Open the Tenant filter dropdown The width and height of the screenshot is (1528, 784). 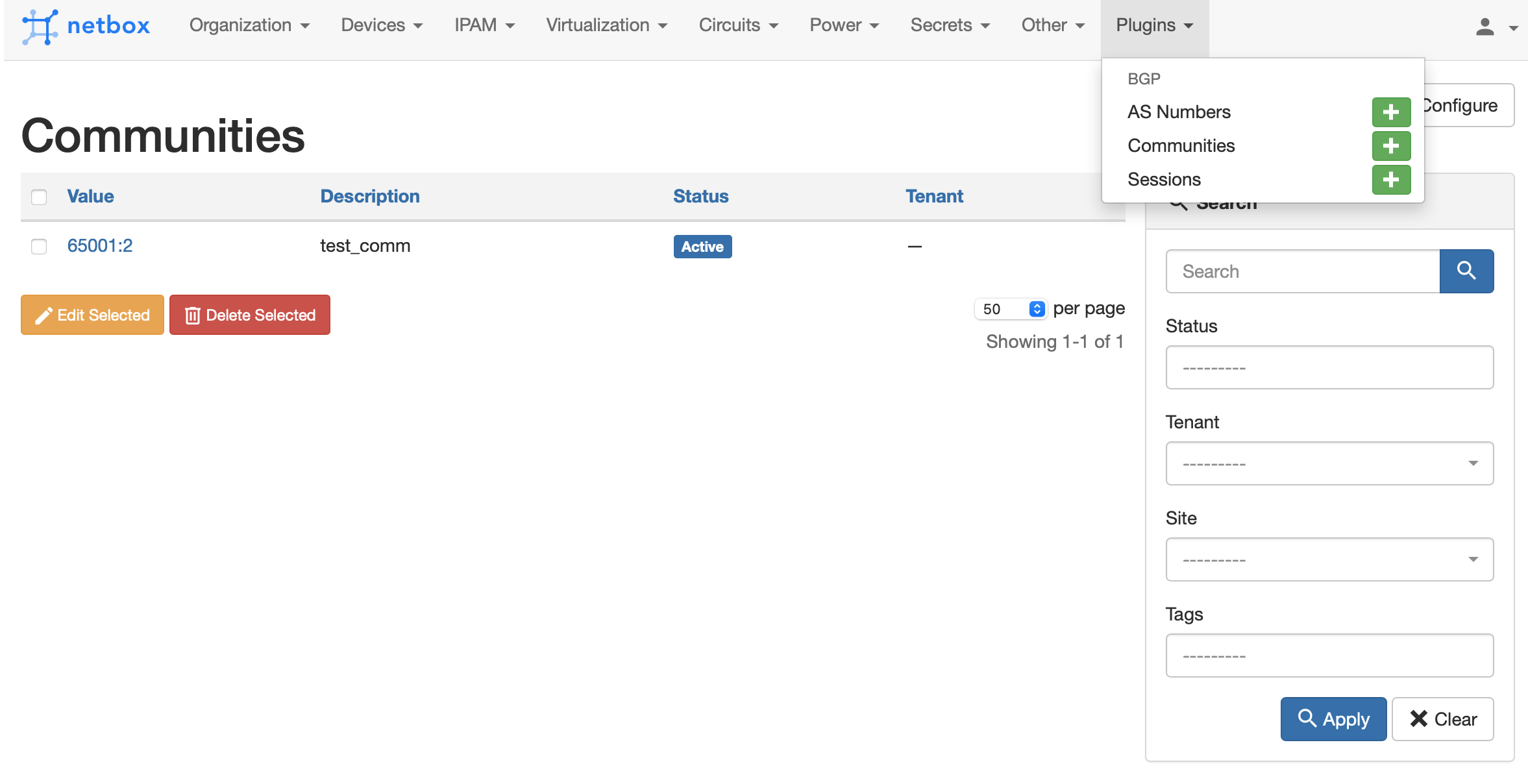pyautogui.click(x=1329, y=463)
